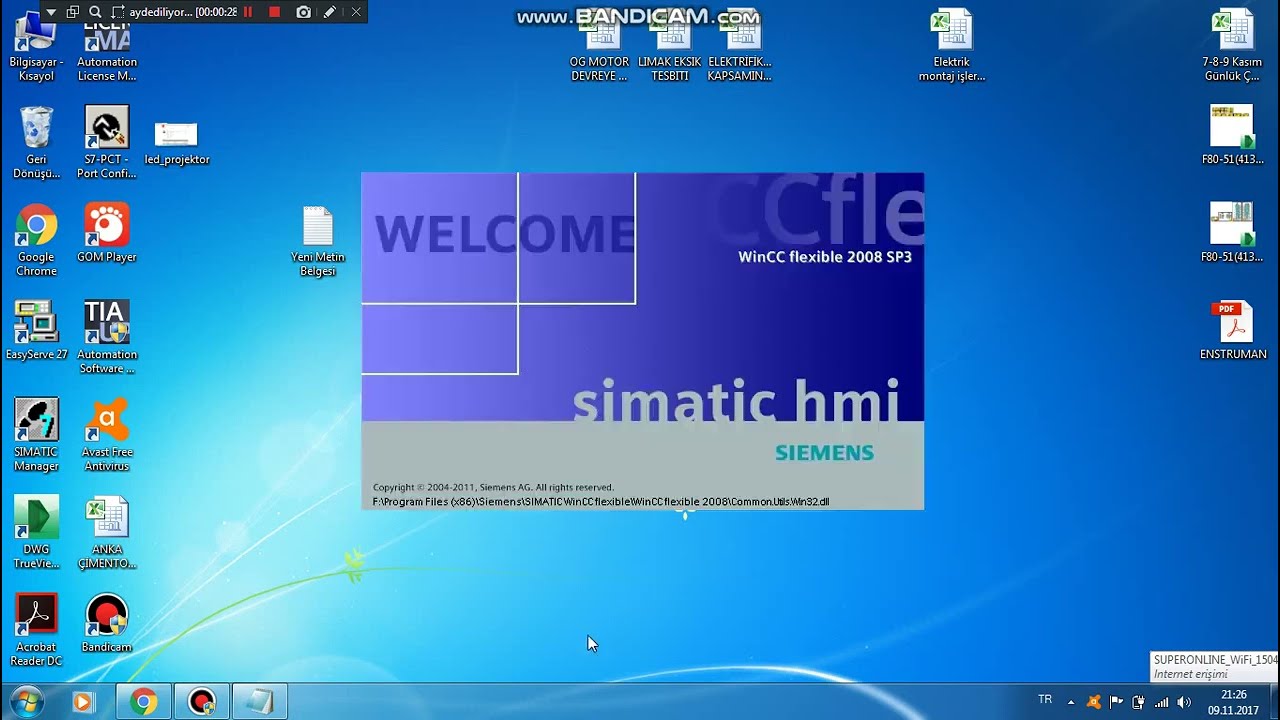Select Yeni Metin Belgesi text file

pos(318,242)
